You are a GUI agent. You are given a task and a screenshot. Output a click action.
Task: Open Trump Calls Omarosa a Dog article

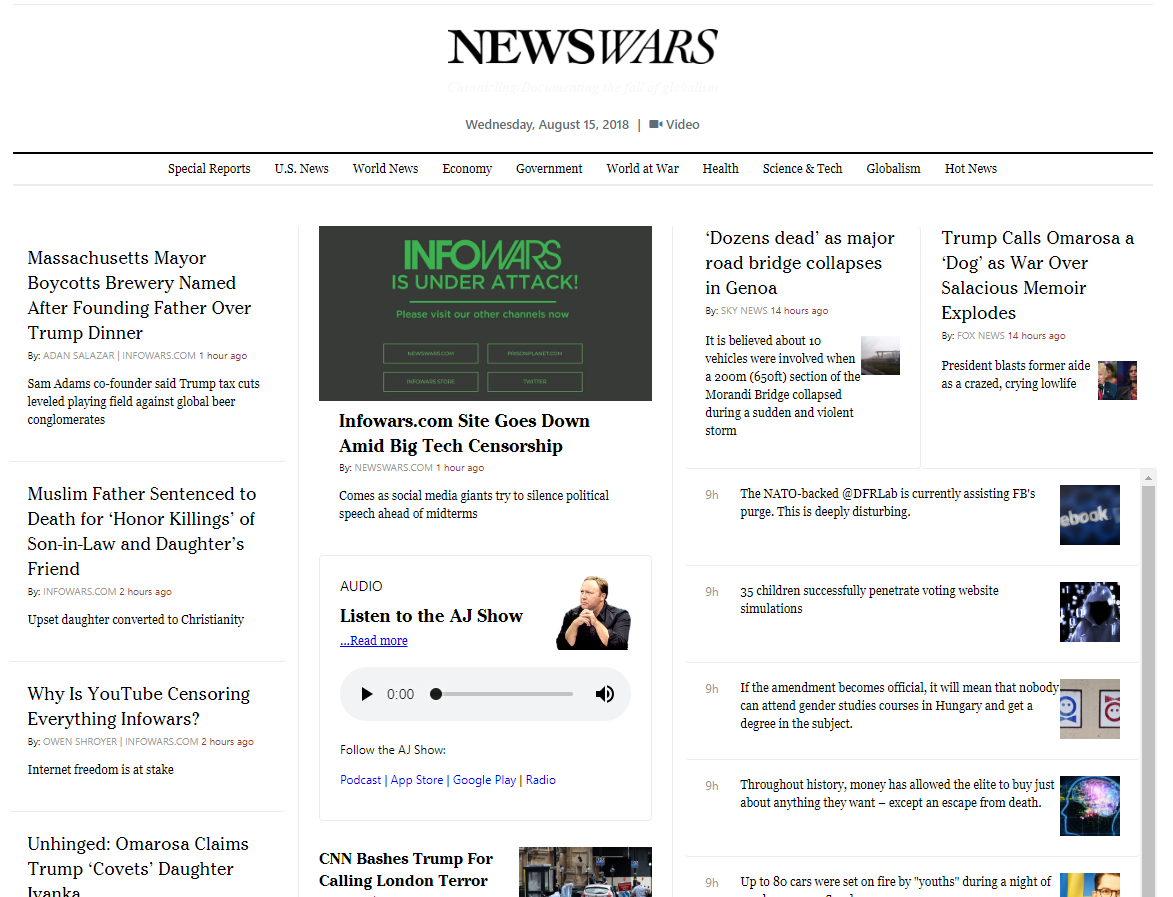pyautogui.click(x=1037, y=275)
